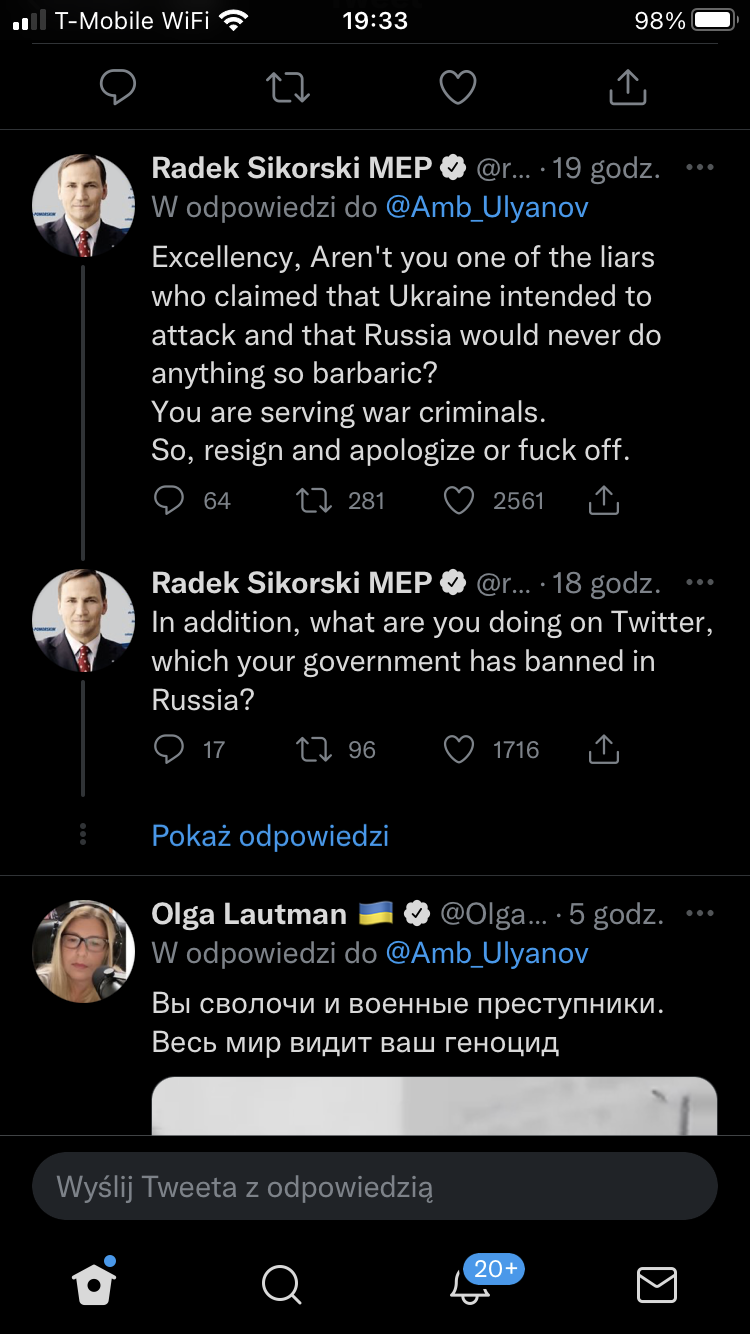Image resolution: width=750 pixels, height=1334 pixels.
Task: Go to Home tab in bottom bar
Action: 95,1283
